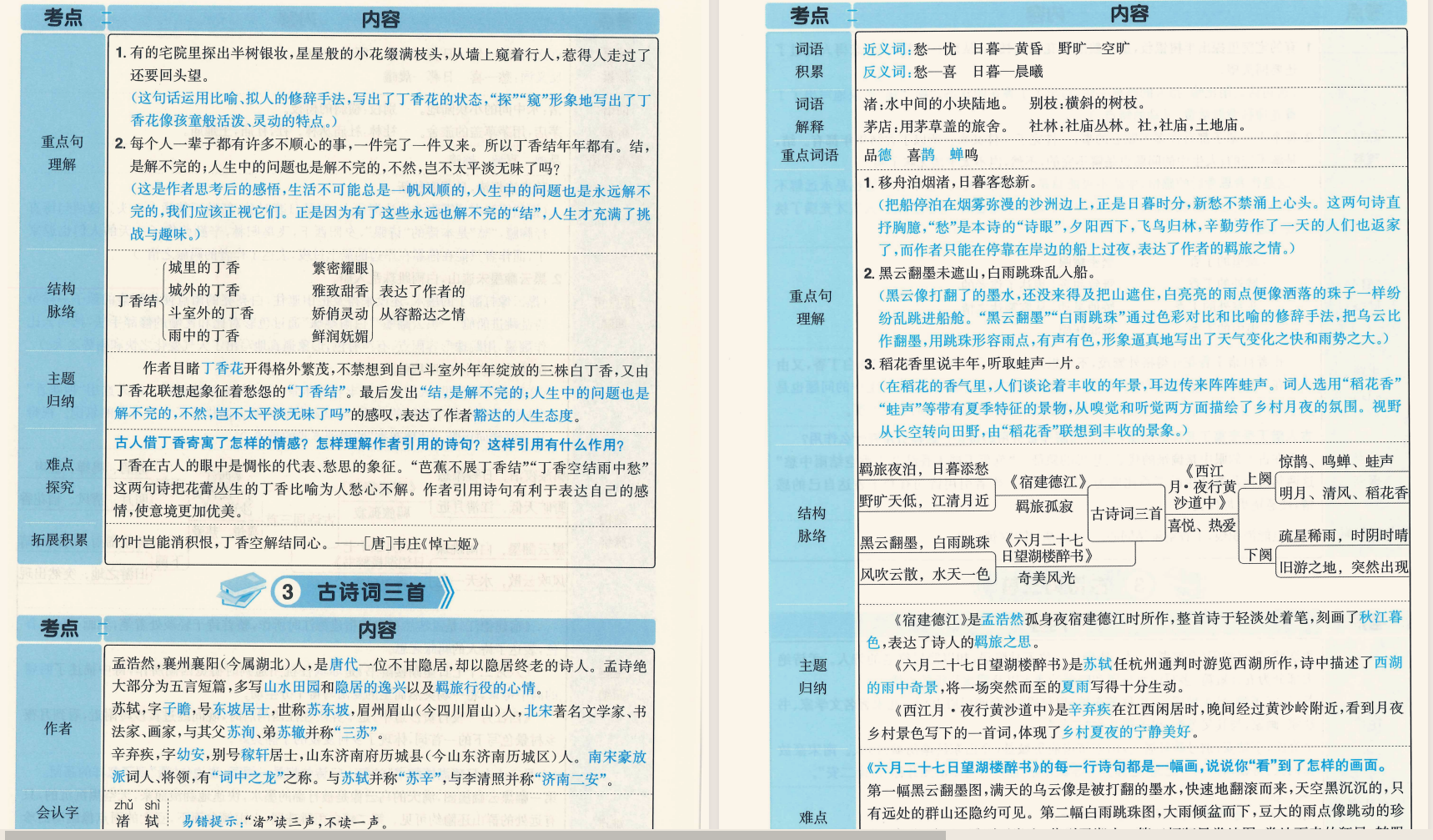
Task: Click the word 喜鹊 in 重点词语 row
Action: point(921,155)
